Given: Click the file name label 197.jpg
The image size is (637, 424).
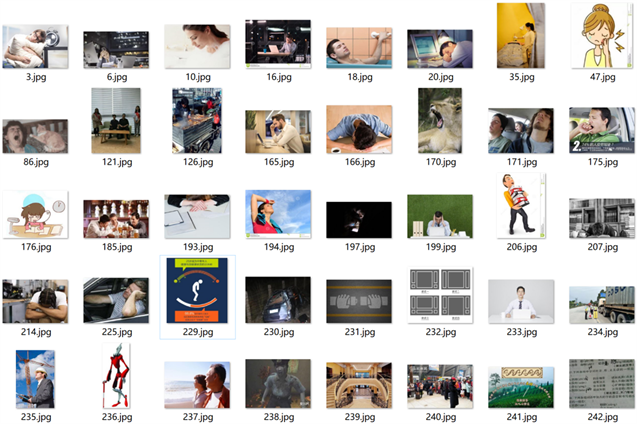Looking at the screenshot, I should pyautogui.click(x=360, y=247).
